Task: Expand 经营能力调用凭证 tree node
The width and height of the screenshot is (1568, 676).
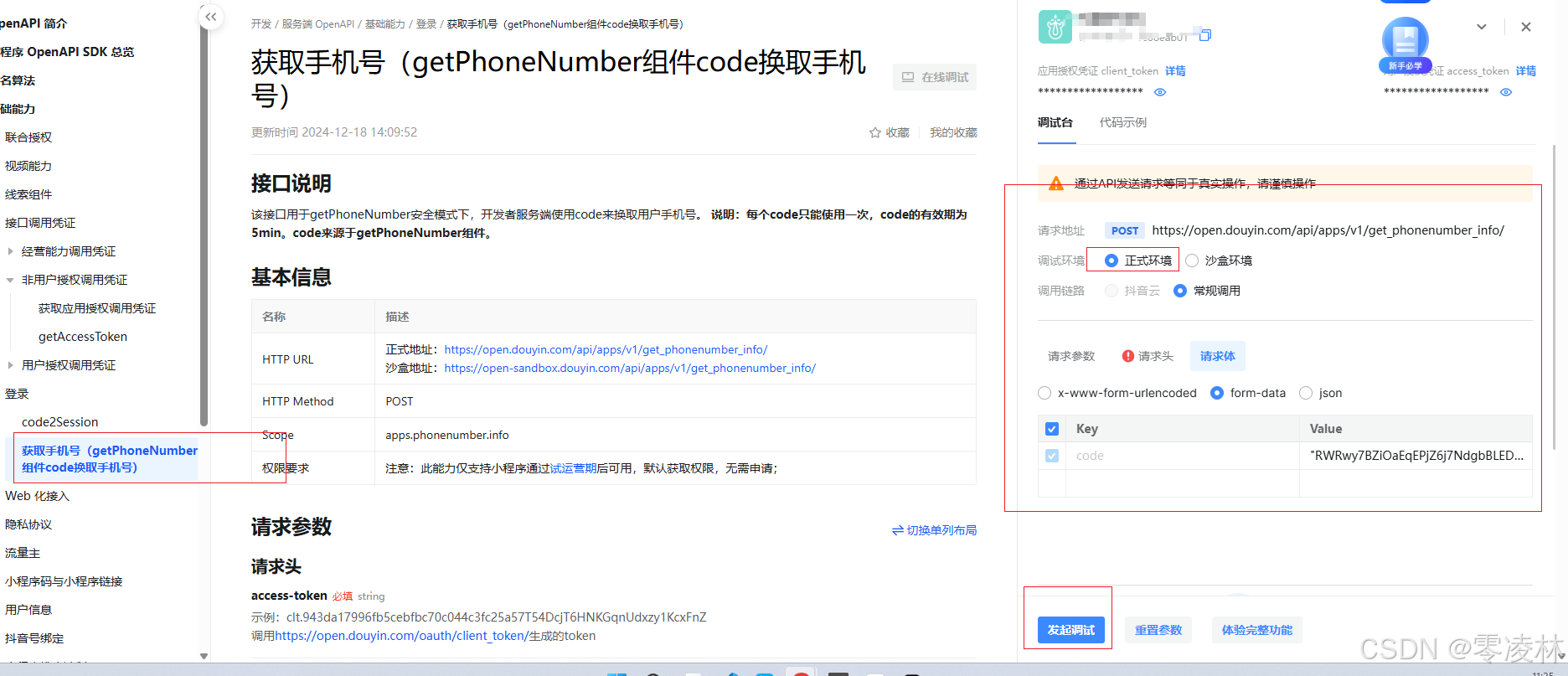Action: pos(10,251)
